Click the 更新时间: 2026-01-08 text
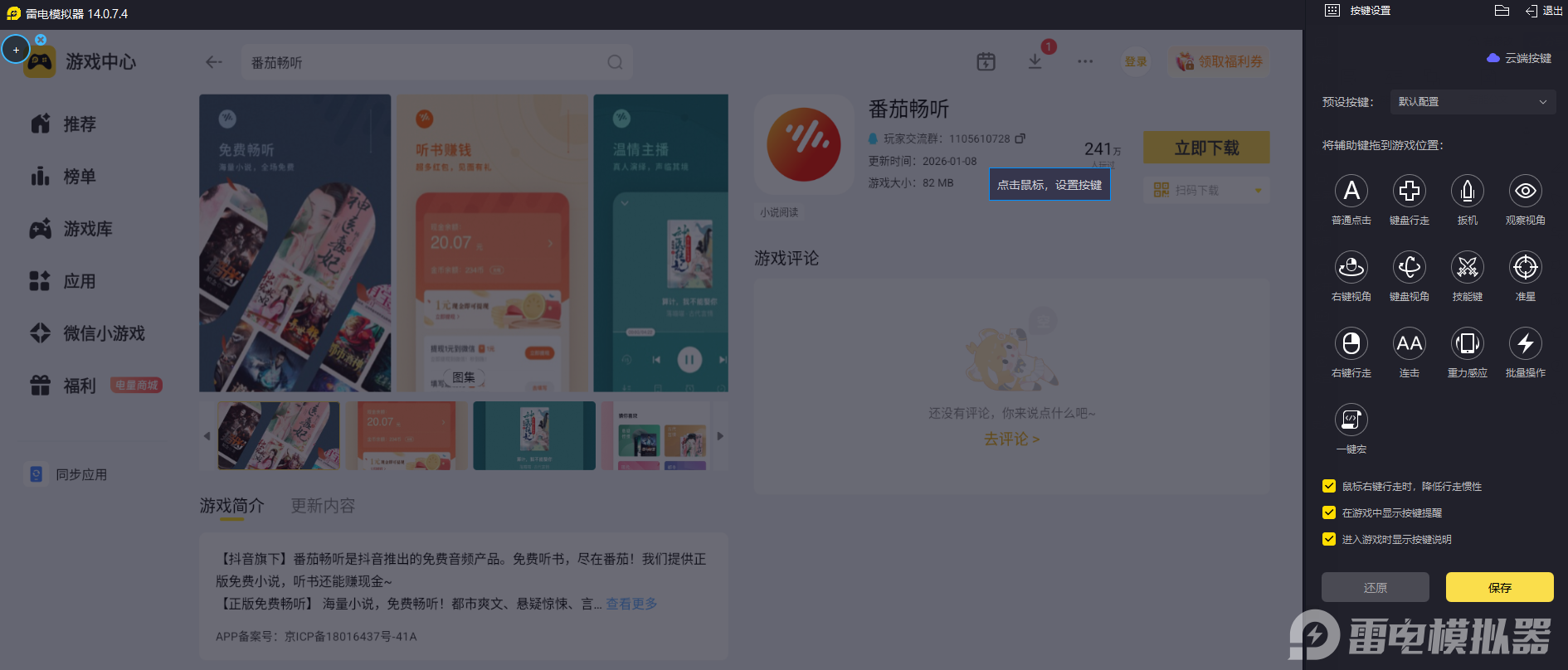 pos(923,161)
